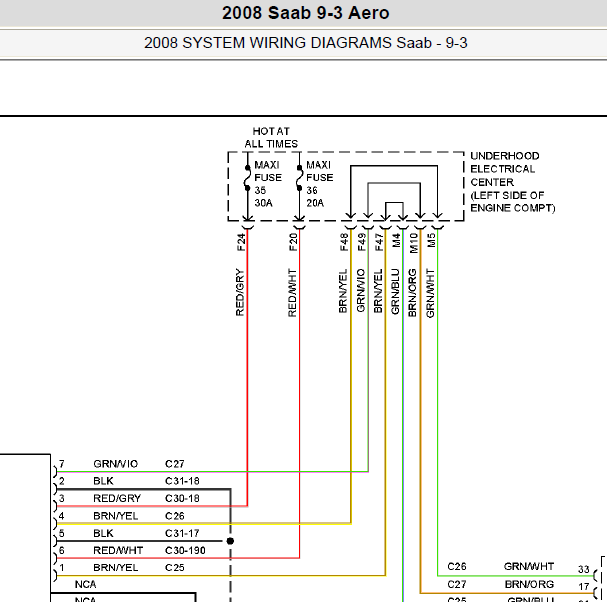Click the vertical BRN/YEL label under F48

click(343, 291)
